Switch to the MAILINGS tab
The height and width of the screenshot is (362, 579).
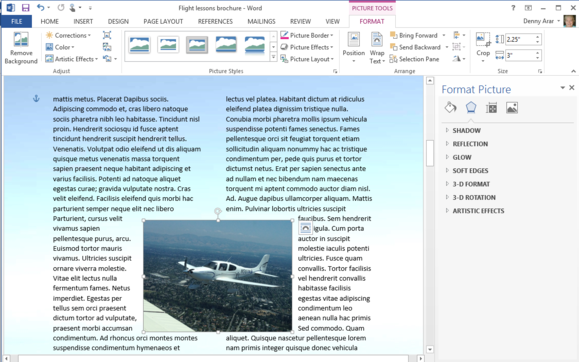261,21
